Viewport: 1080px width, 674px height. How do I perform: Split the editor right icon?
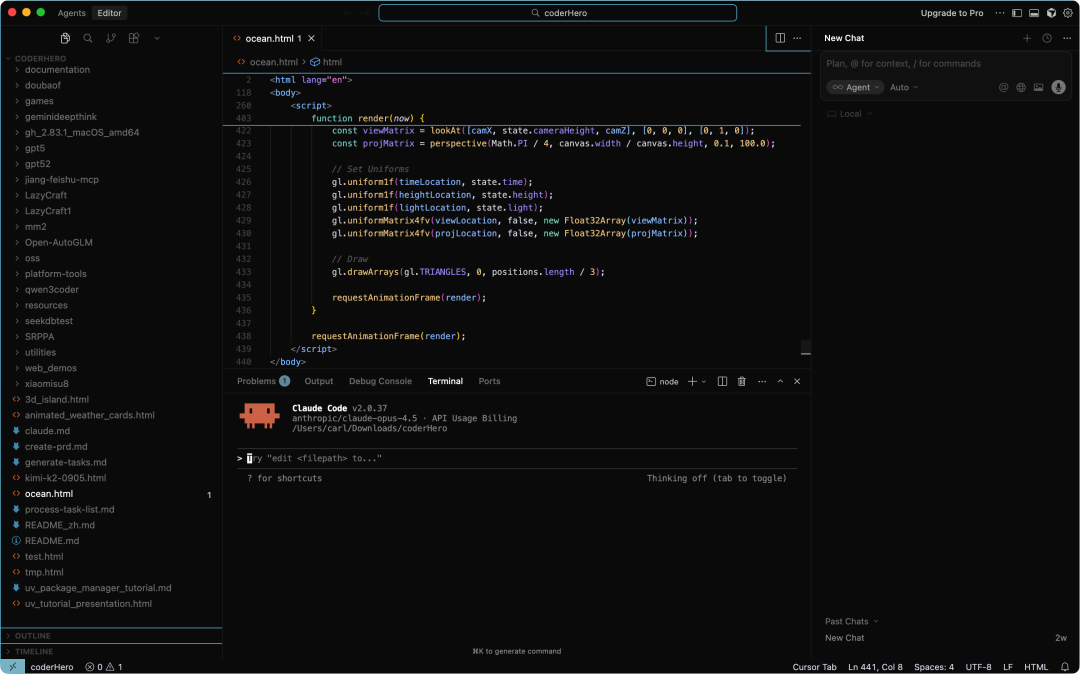[x=780, y=38]
